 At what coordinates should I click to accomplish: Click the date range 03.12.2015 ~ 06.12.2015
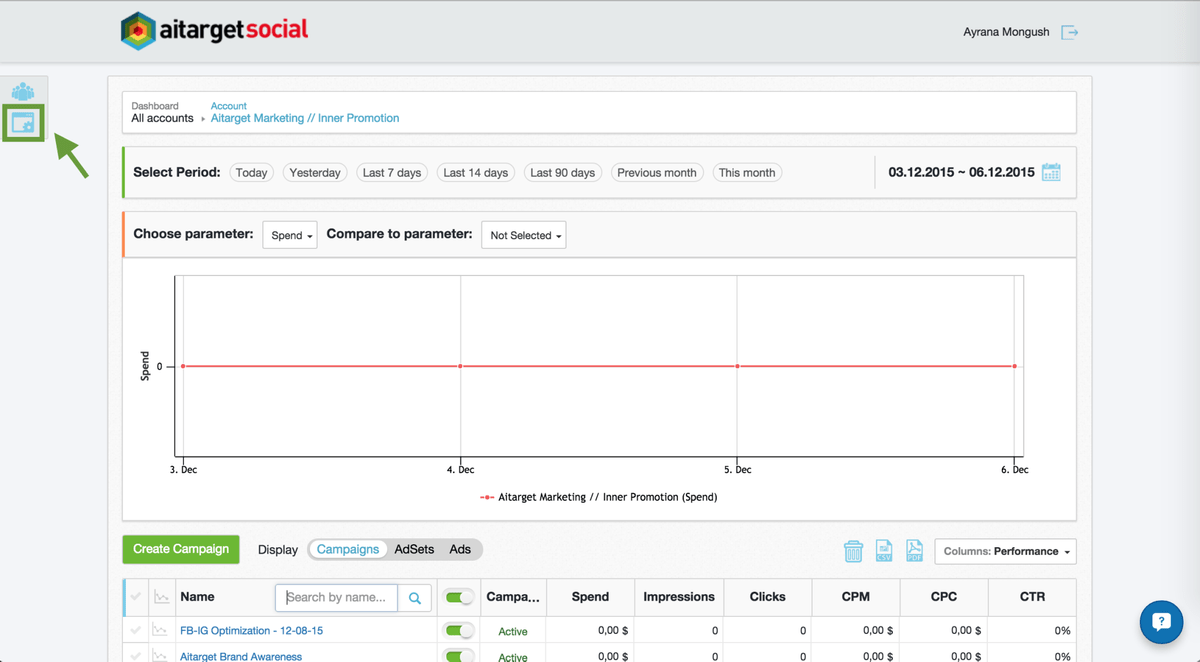click(961, 172)
